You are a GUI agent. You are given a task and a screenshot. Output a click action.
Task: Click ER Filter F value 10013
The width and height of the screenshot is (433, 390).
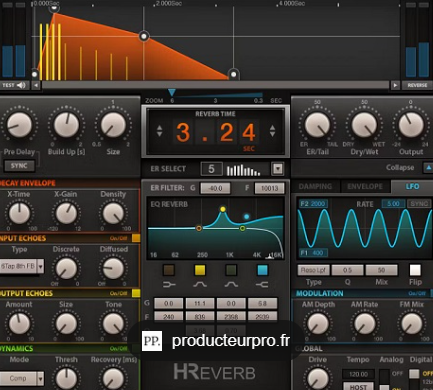[x=269, y=188]
